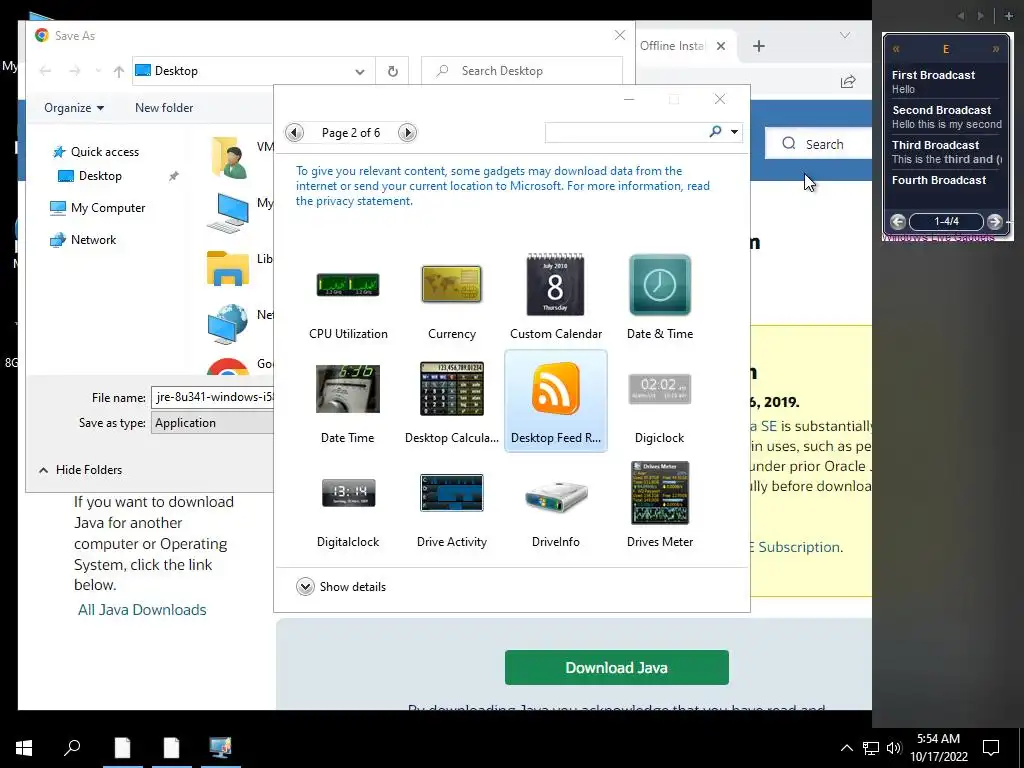Click the Java site Search box
Image resolution: width=1024 pixels, height=768 pixels.
tap(818, 144)
